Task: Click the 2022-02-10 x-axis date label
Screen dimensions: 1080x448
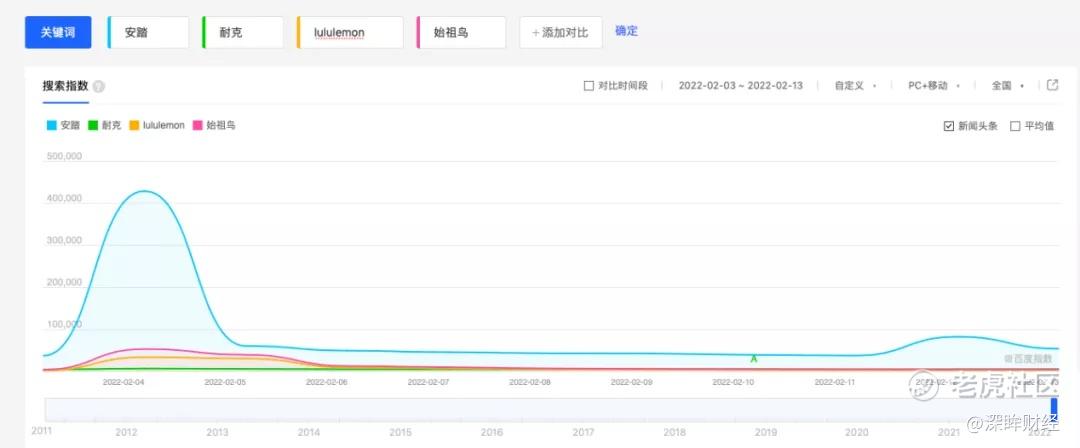Action: point(733,381)
